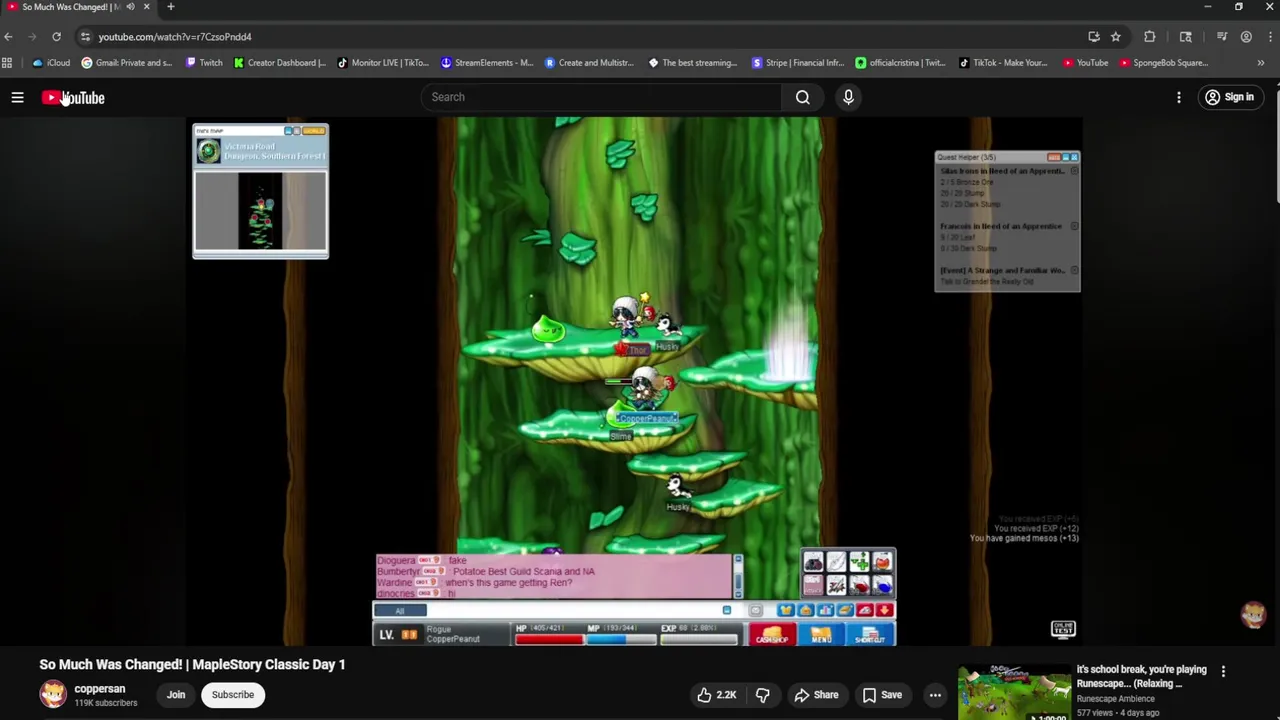This screenshot has width=1280, height=720.
Task: Install app icon in address bar
Action: pos(1094,37)
